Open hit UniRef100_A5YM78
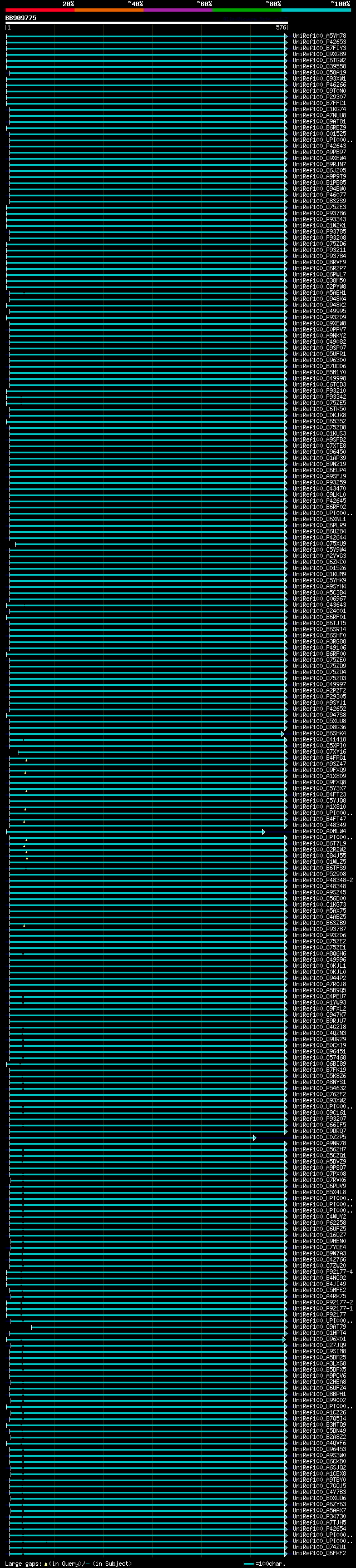 319,36
